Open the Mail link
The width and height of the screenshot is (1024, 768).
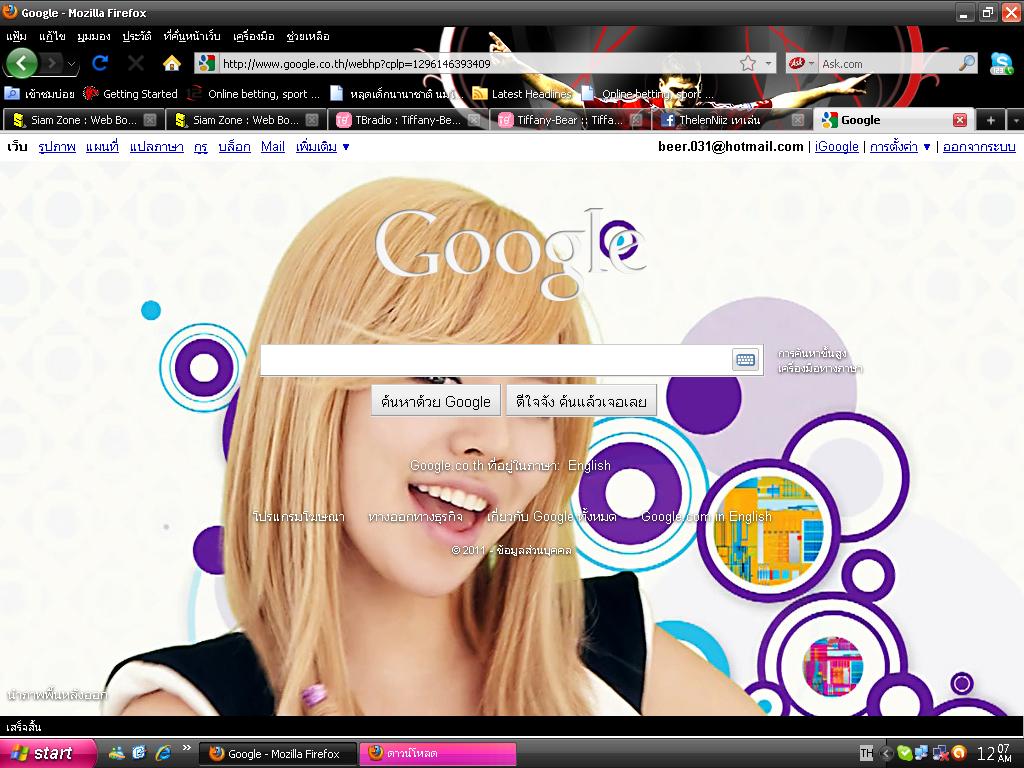pos(272,147)
